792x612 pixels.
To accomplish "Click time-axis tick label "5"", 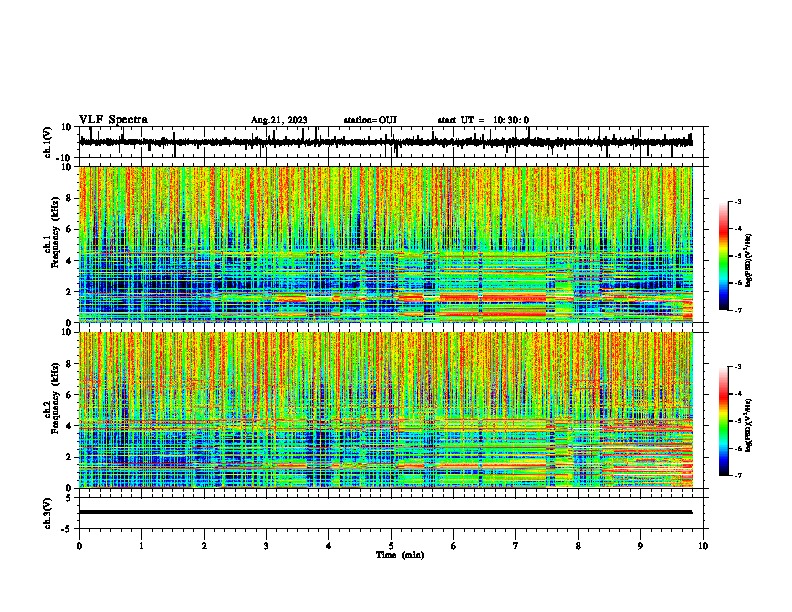I will (391, 546).
